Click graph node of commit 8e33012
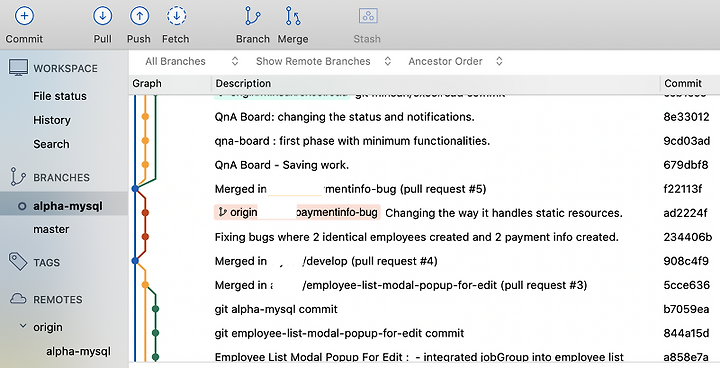The height and width of the screenshot is (368, 720). (x=145, y=117)
